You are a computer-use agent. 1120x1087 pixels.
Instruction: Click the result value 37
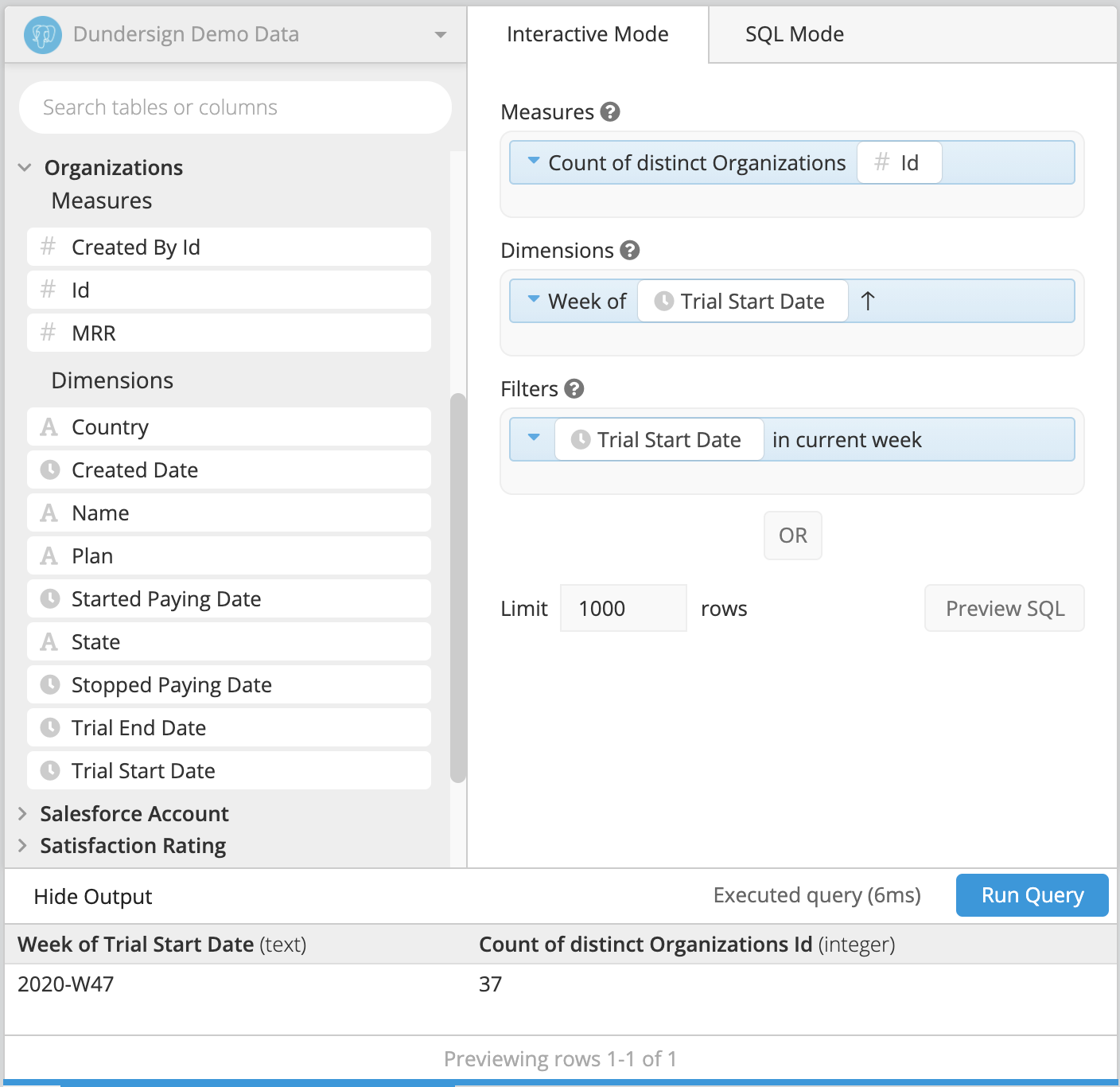pos(491,984)
